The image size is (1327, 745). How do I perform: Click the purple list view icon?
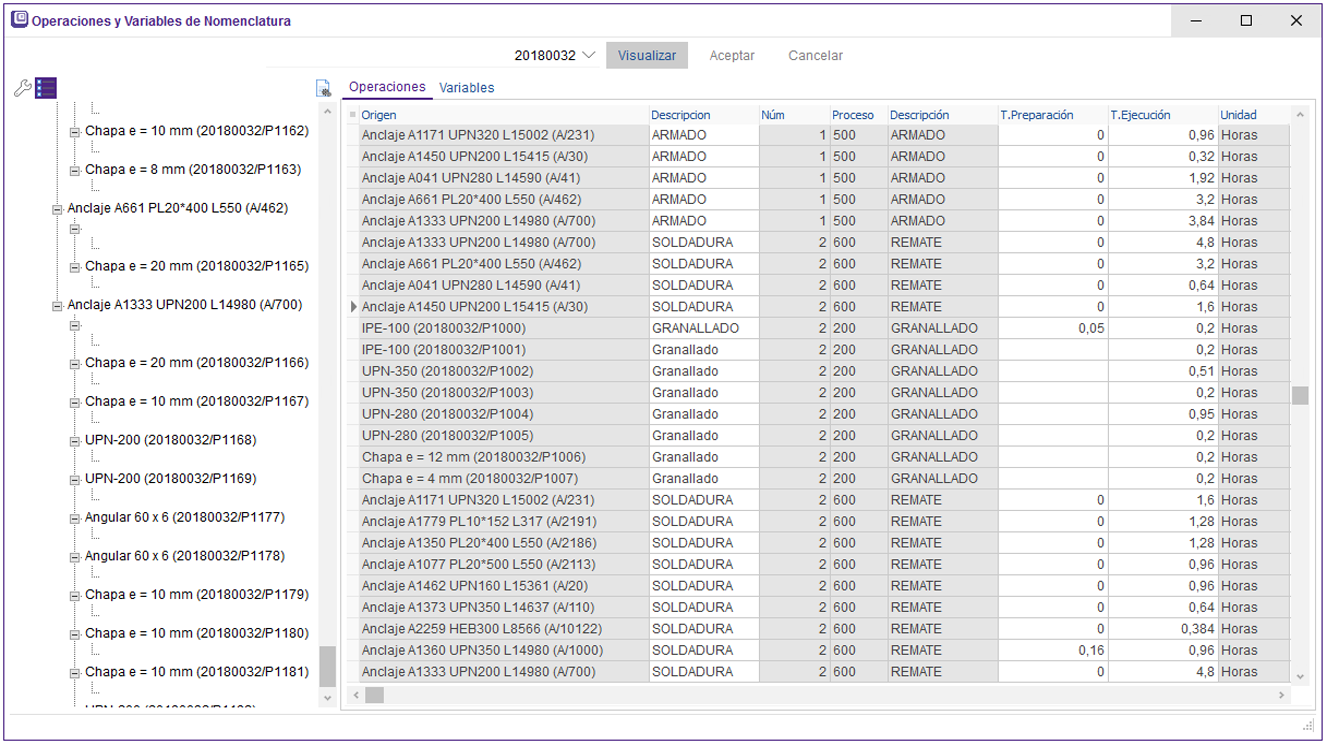(46, 88)
